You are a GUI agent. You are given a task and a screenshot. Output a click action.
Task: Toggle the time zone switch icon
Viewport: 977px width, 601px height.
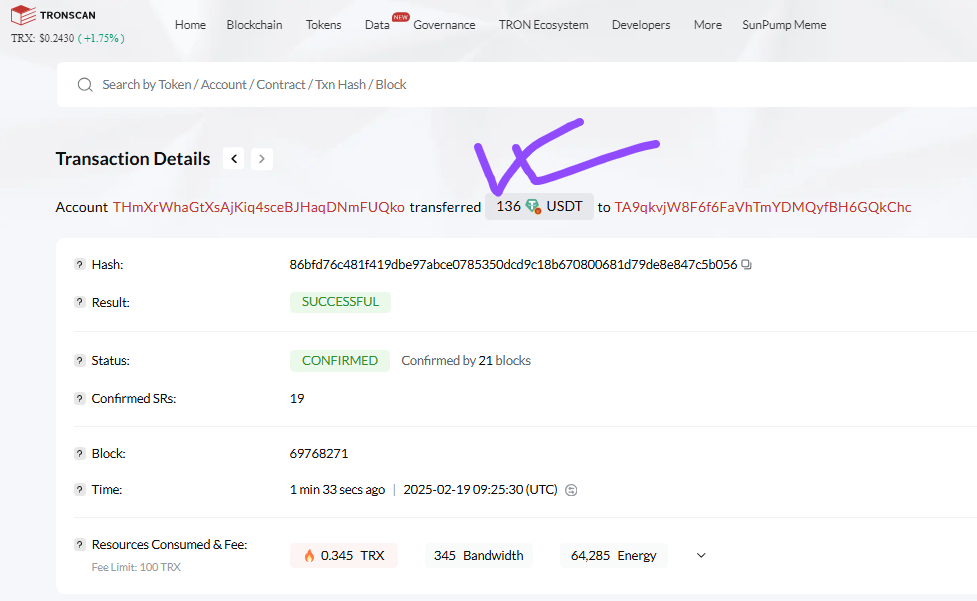click(571, 490)
